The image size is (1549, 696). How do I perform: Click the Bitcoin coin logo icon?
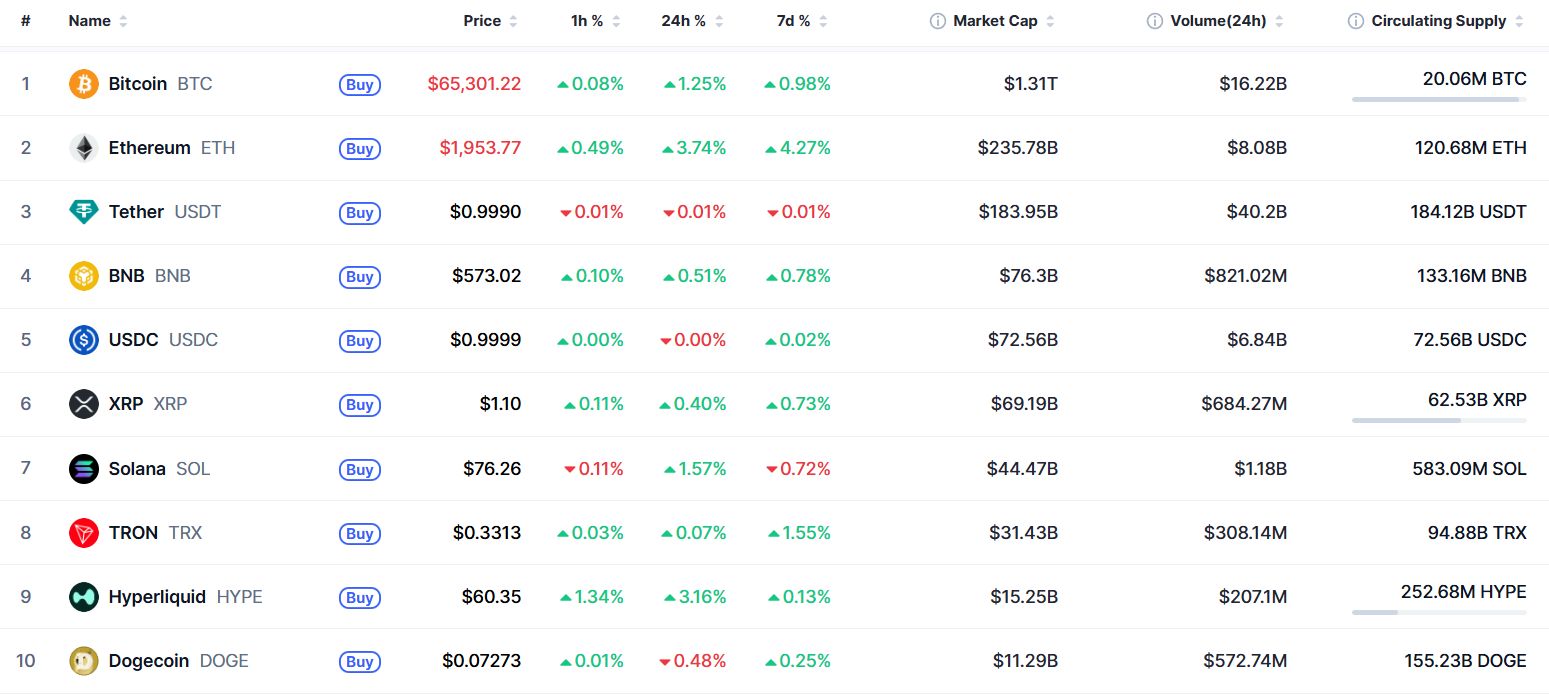click(84, 84)
